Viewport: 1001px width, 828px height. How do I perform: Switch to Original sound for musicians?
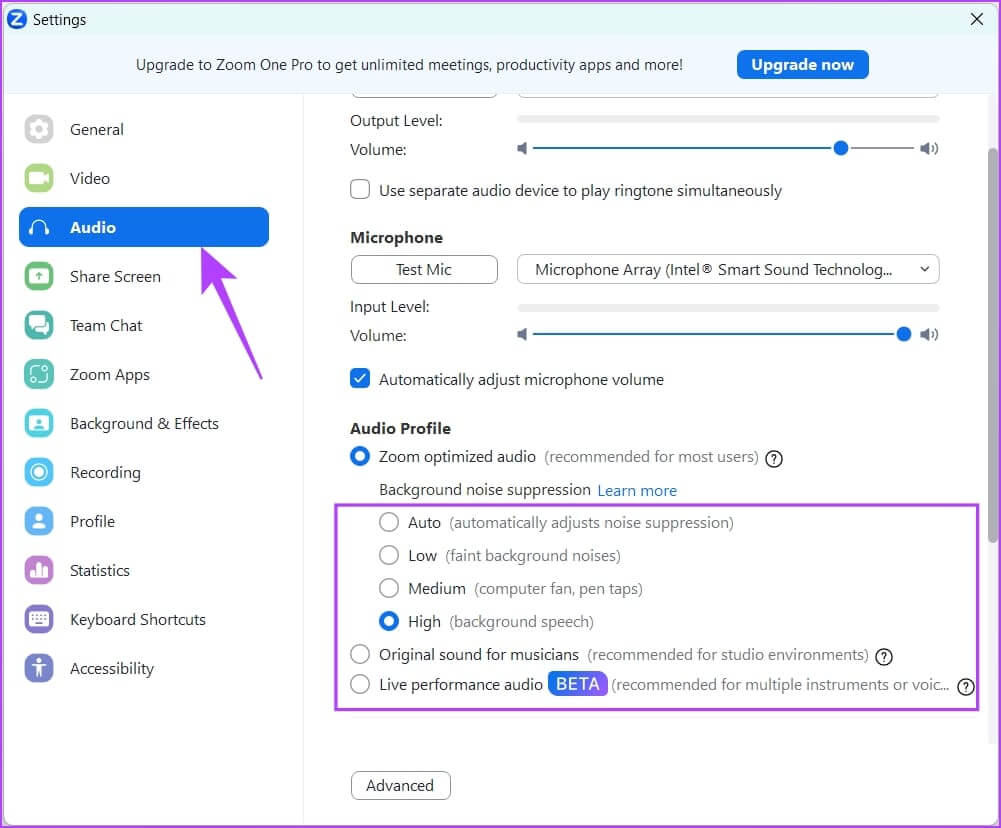(x=360, y=654)
